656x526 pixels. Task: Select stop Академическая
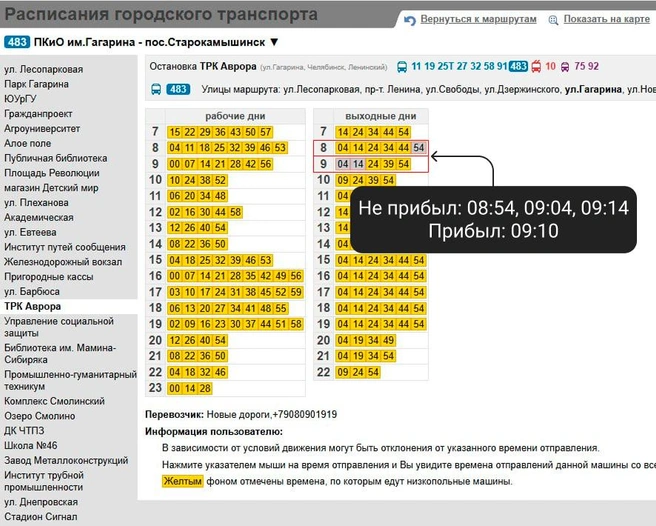click(x=39, y=218)
